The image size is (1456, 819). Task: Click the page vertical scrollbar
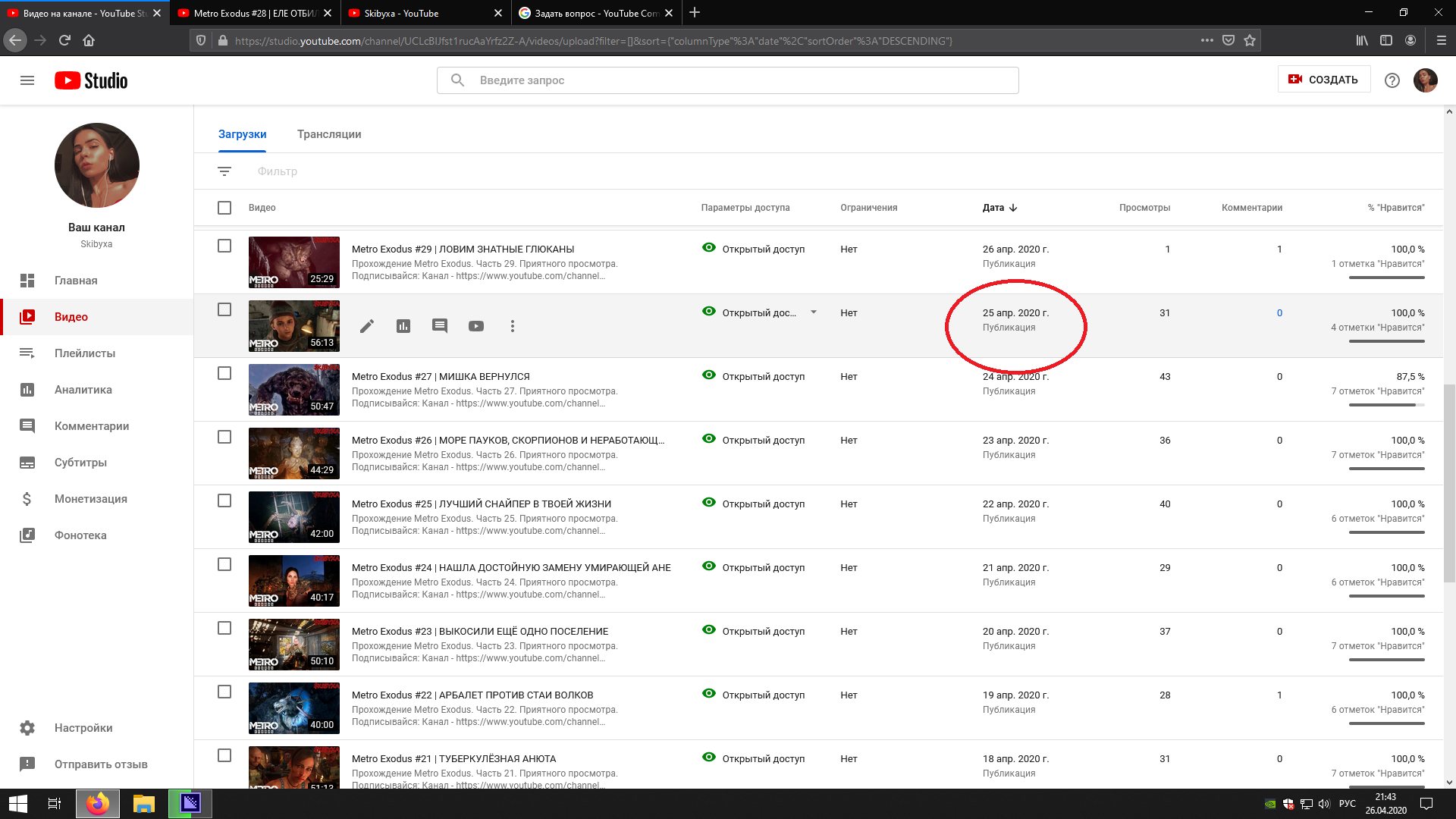click(x=1449, y=482)
